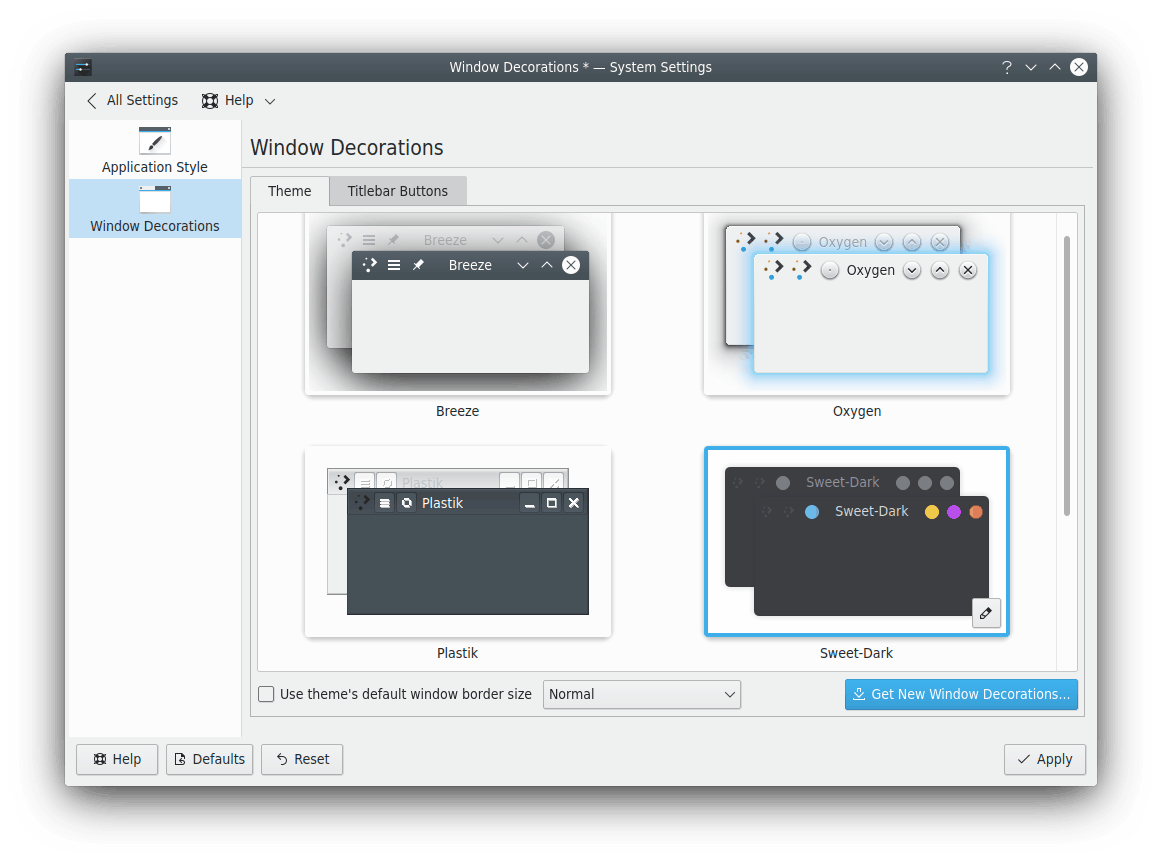Select the Breeze decoration theme
The height and width of the screenshot is (863, 1162).
457,304
